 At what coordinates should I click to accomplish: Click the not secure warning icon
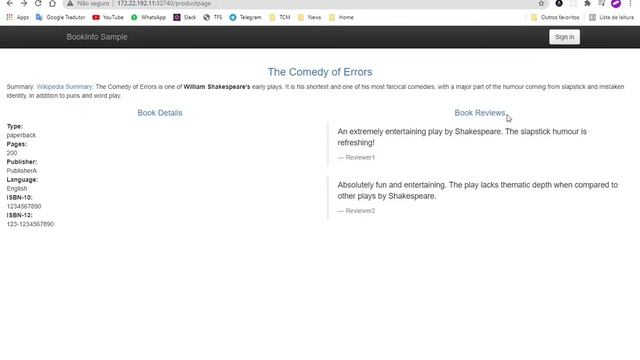[70, 3]
